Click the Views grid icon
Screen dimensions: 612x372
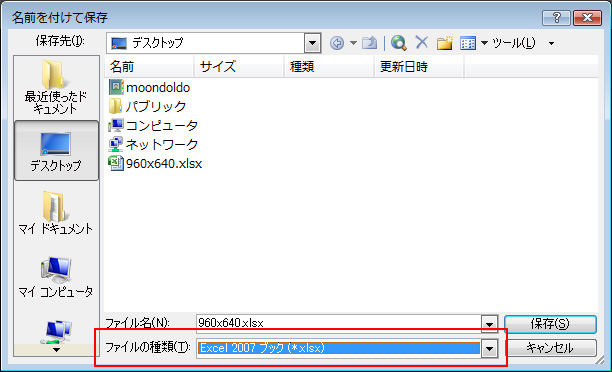tap(468, 43)
